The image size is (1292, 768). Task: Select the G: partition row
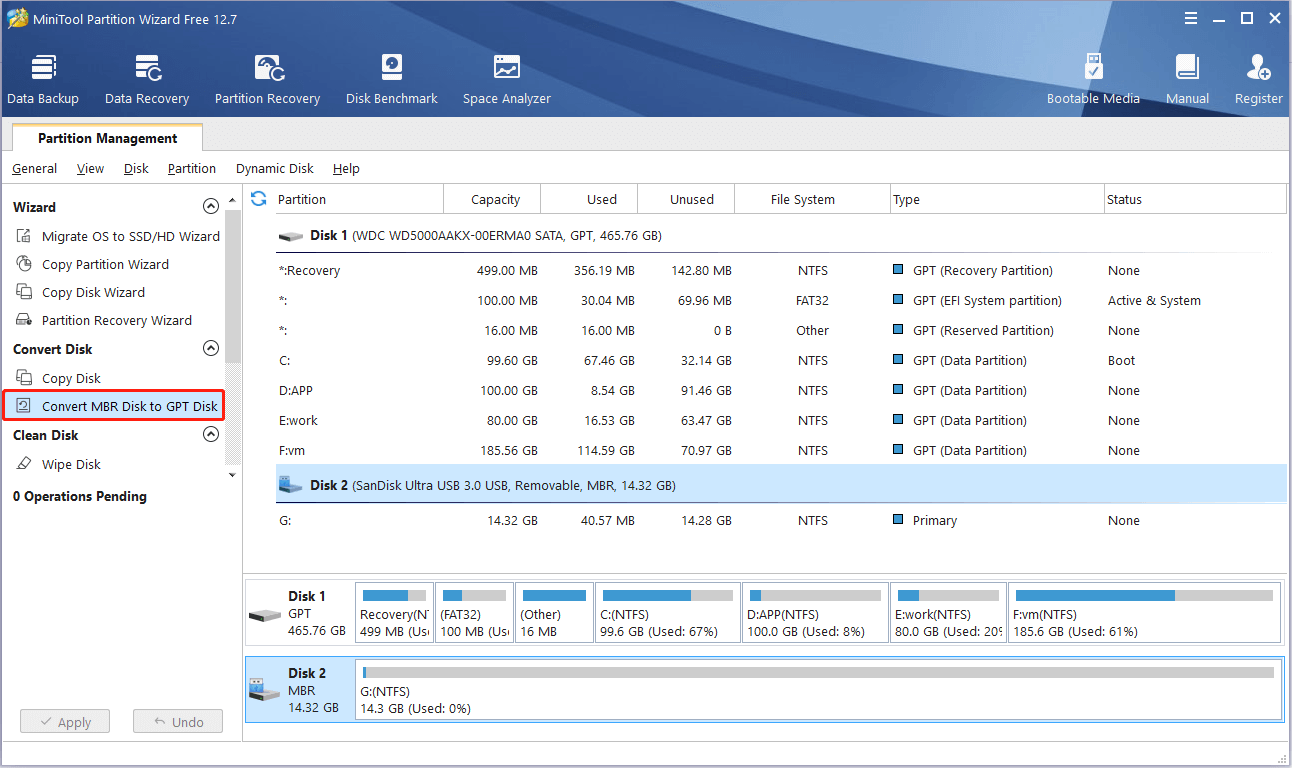point(781,520)
